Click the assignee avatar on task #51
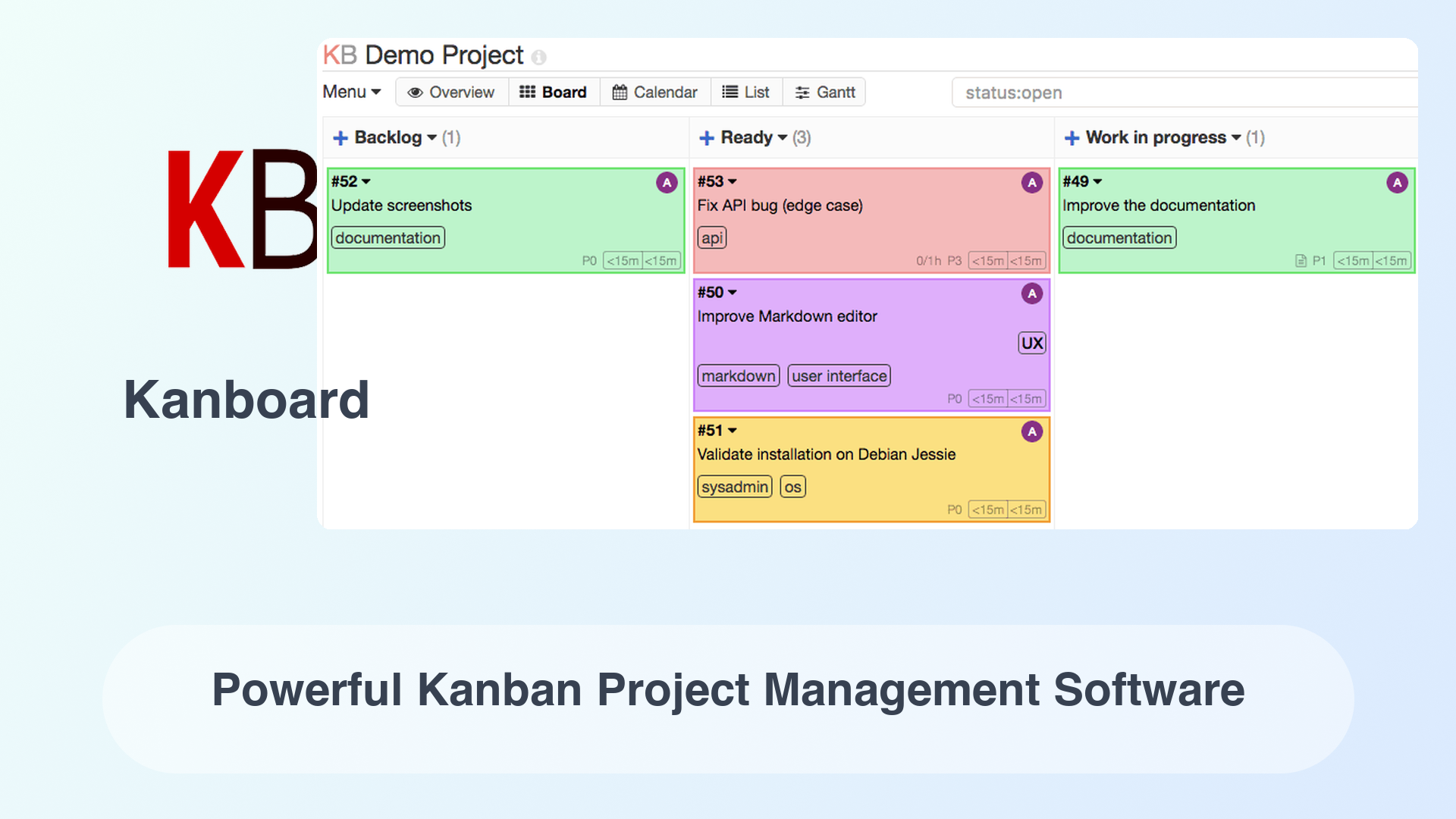The width and height of the screenshot is (1456, 819). pos(1032,431)
